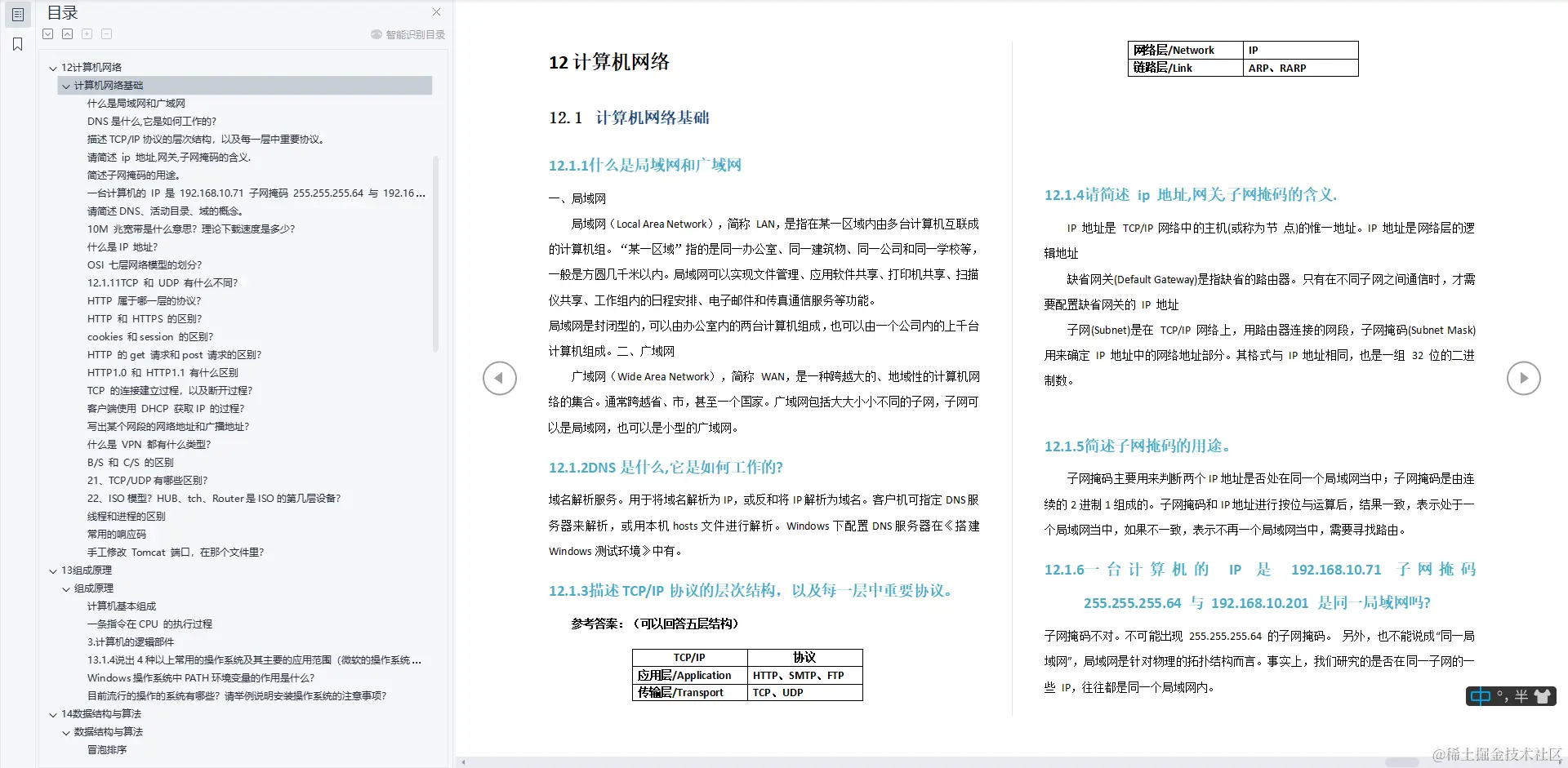1568x768 pixels.
Task: Open 22、ISO 模型 HUB Router entry
Action: [214, 499]
